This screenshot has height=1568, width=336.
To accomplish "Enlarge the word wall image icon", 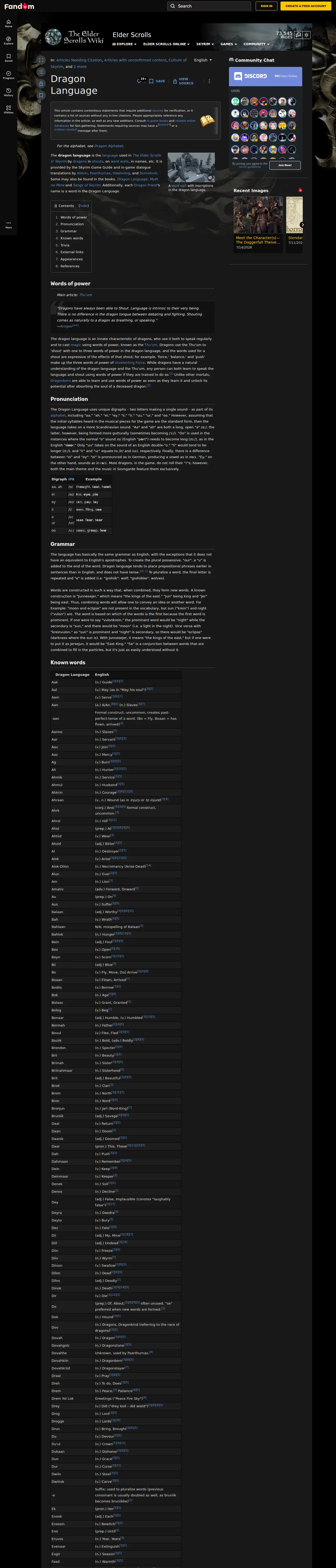I will tap(210, 178).
